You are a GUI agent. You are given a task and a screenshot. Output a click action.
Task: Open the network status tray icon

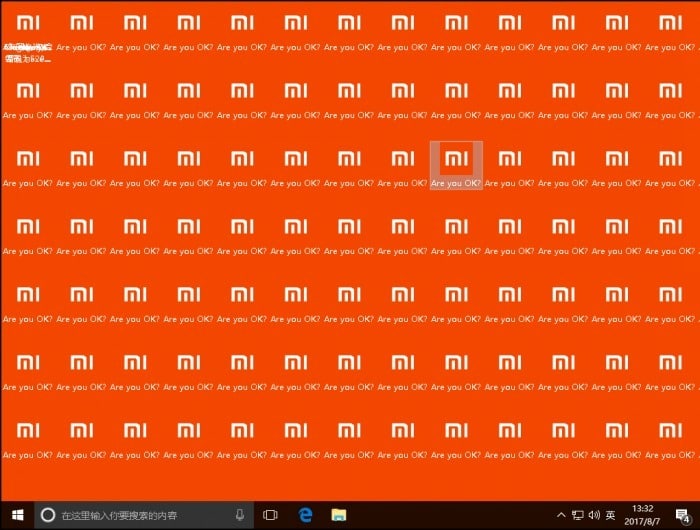pos(578,515)
